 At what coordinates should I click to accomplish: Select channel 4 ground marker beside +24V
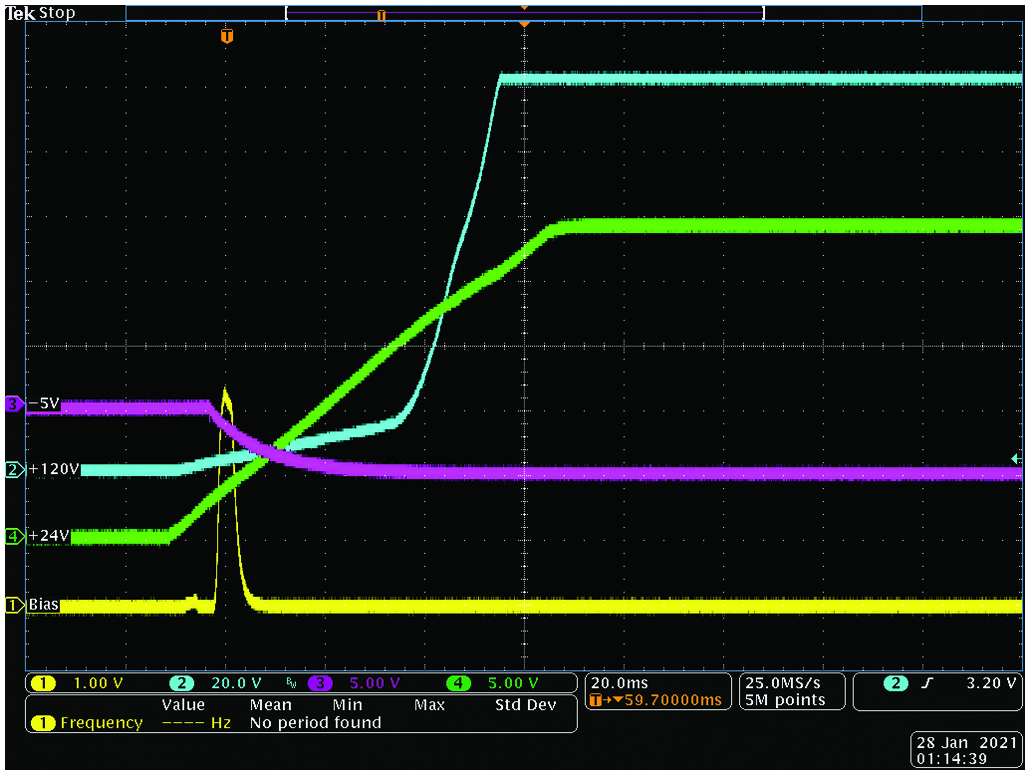point(14,537)
